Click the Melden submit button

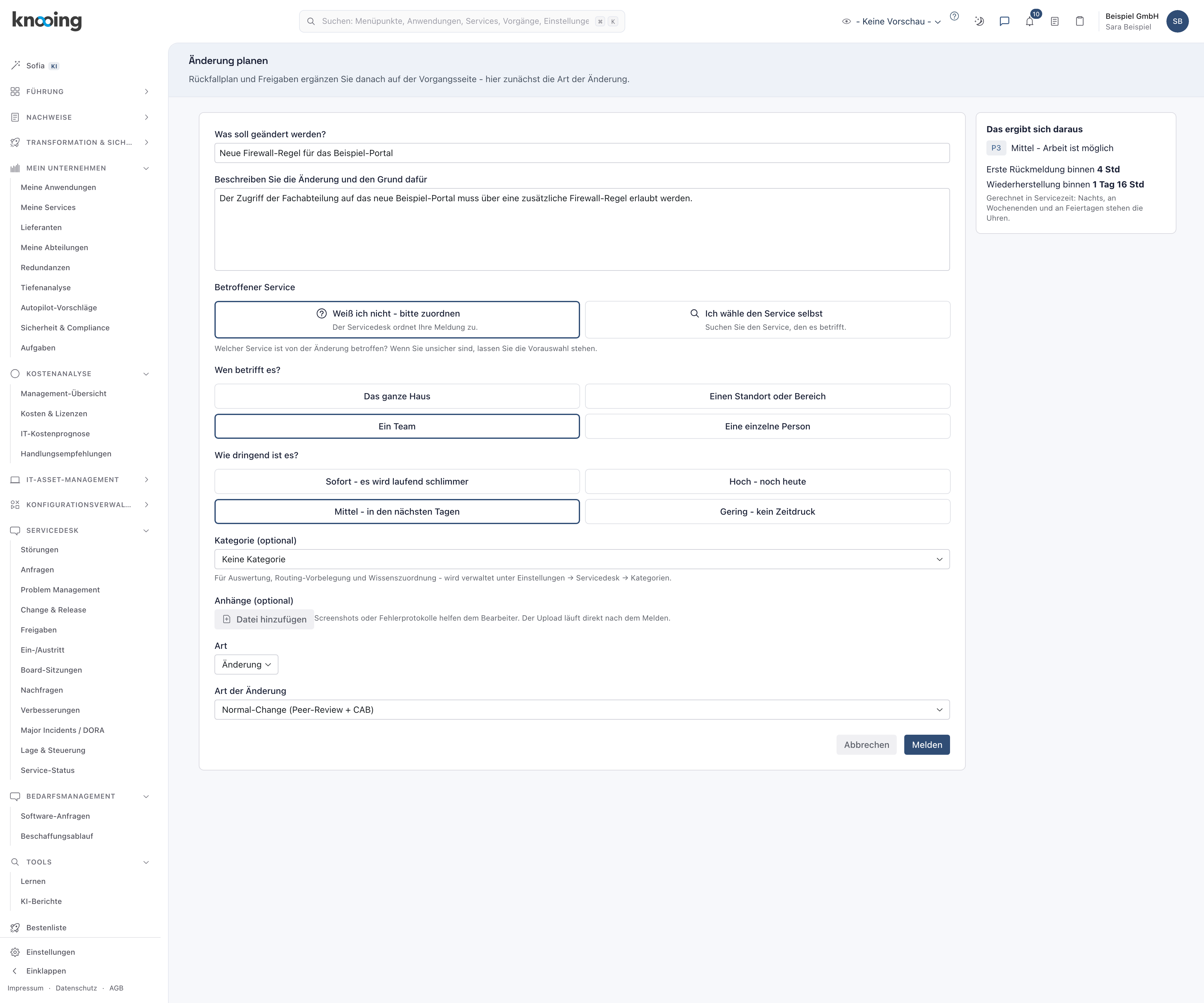(927, 744)
